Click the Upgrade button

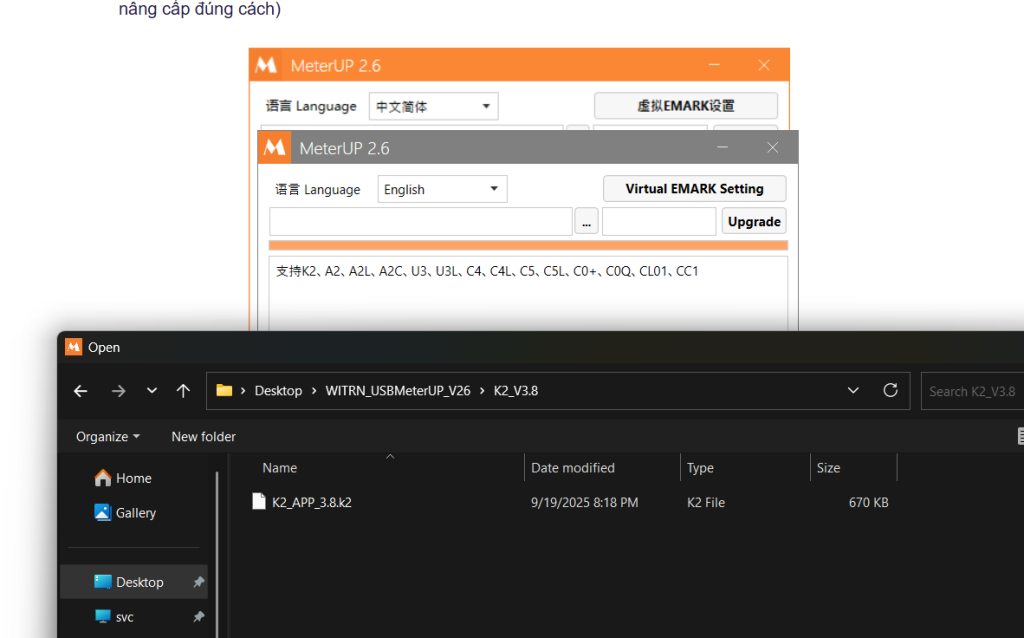[754, 222]
